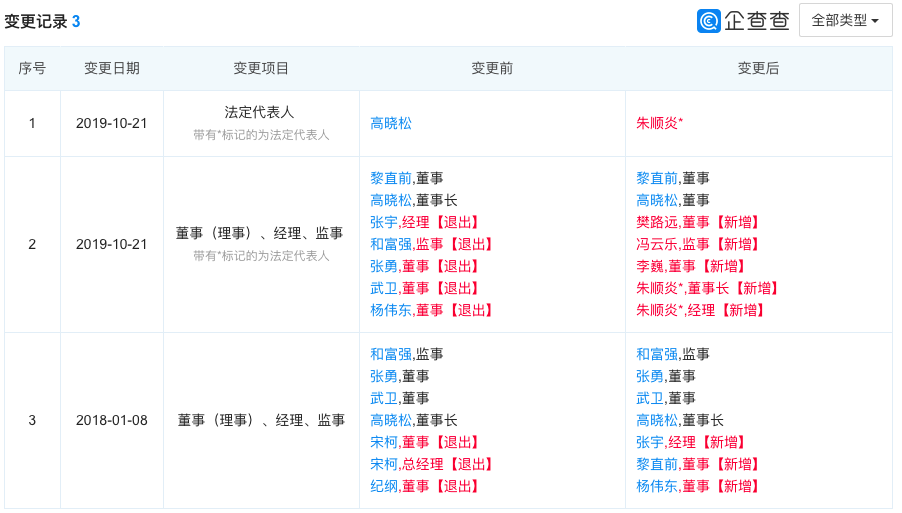Screen dimensions: 902x513
Task: Select the 变更日期 column header
Action: tap(112, 68)
